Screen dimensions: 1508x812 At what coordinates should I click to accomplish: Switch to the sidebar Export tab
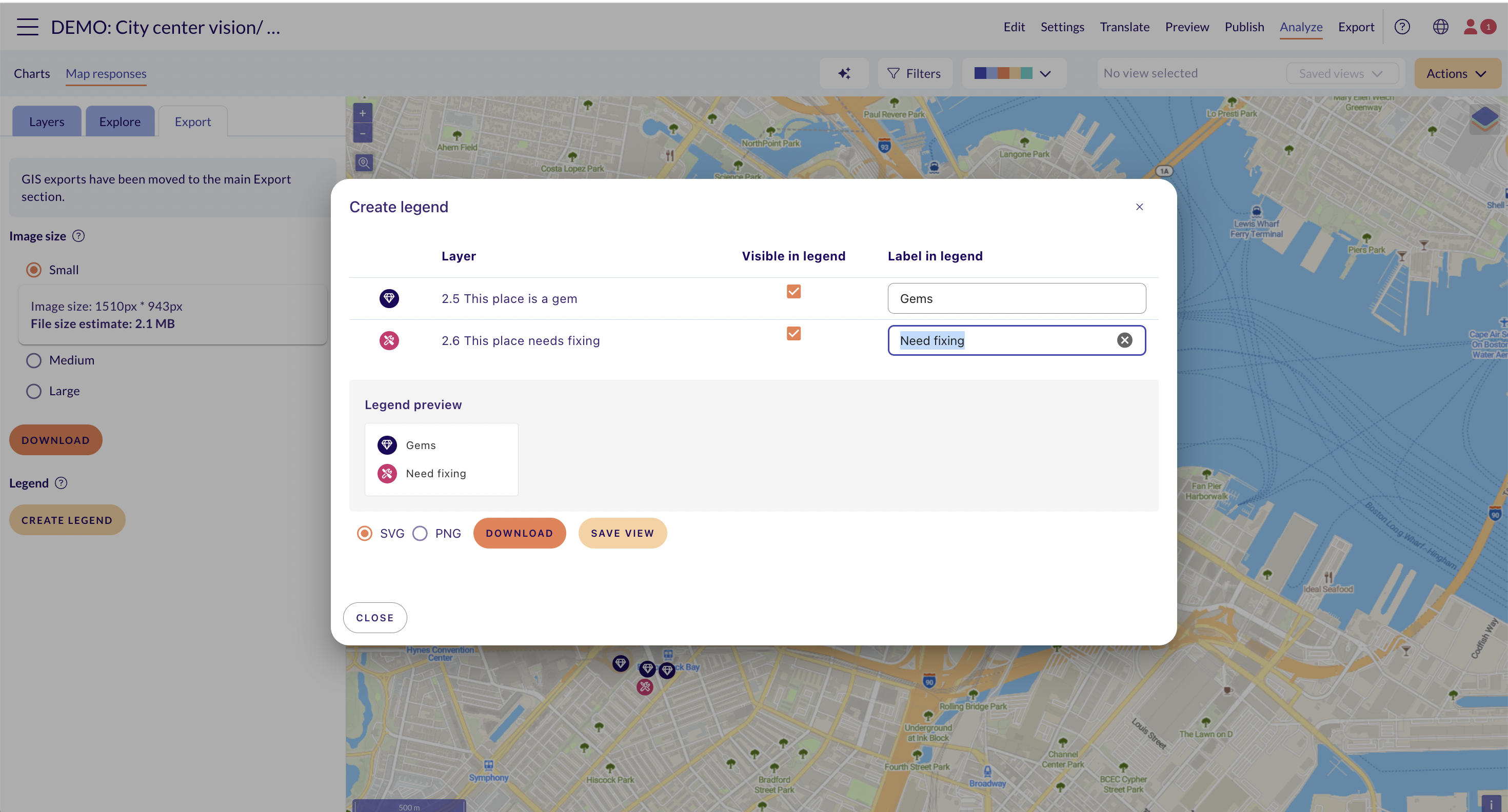pos(192,121)
